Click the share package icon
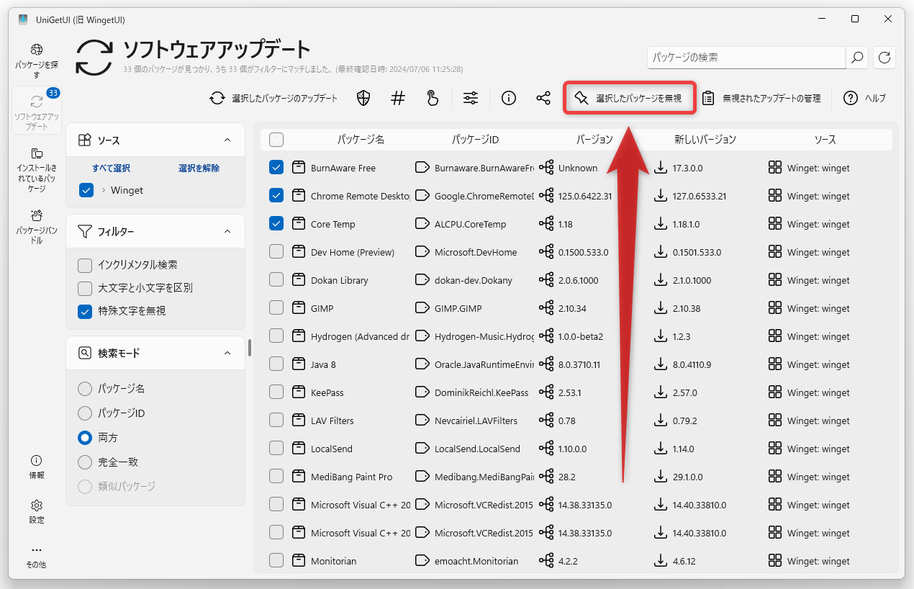This screenshot has width=914, height=589. 543,98
